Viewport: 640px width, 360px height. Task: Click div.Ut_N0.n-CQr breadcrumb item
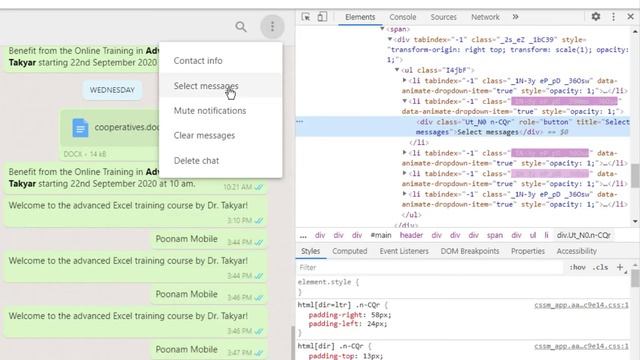tap(584, 235)
